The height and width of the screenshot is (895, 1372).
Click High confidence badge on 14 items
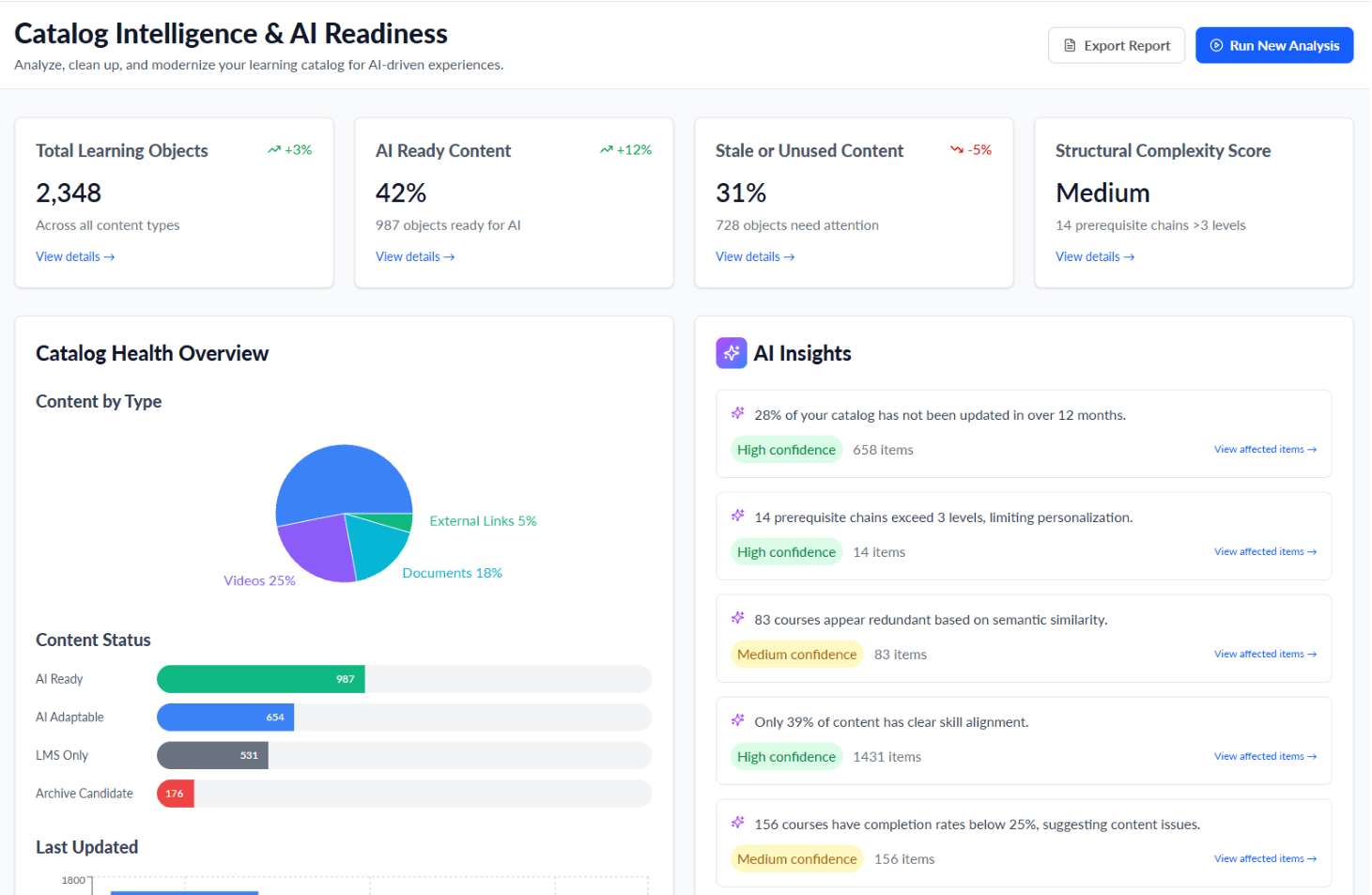pos(786,552)
